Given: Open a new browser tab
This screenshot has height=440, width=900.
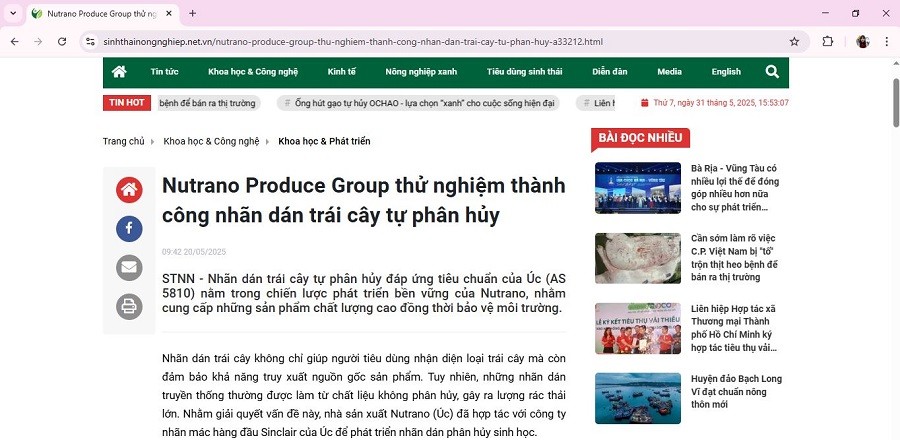Looking at the screenshot, I should pos(192,13).
